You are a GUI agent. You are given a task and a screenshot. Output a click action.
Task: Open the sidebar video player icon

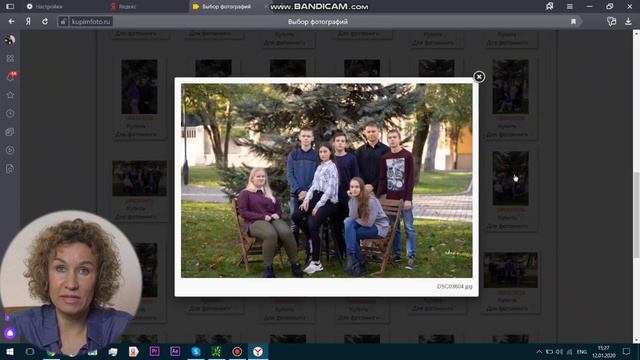coord(10,150)
